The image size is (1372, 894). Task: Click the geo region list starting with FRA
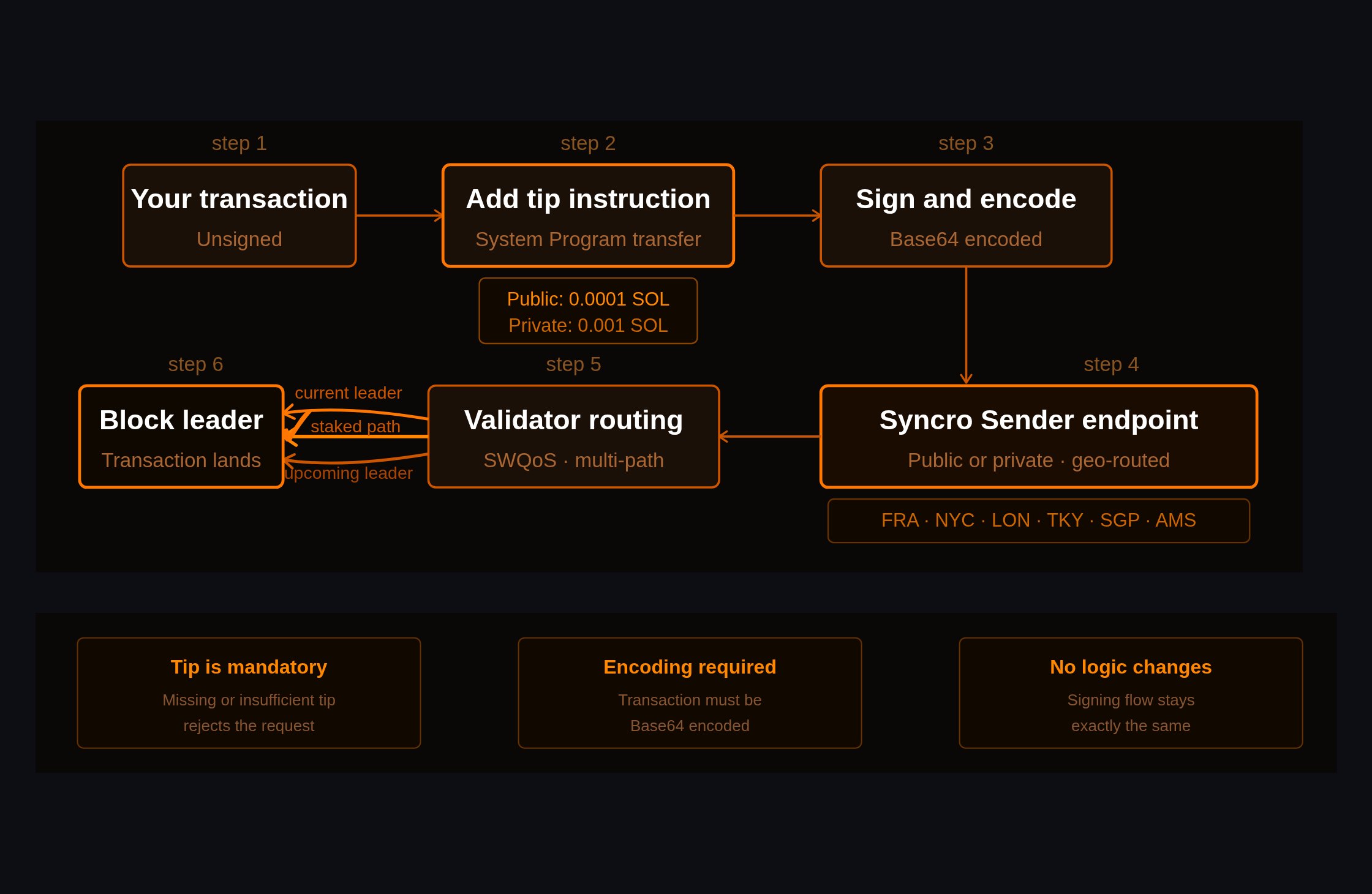tap(1038, 520)
